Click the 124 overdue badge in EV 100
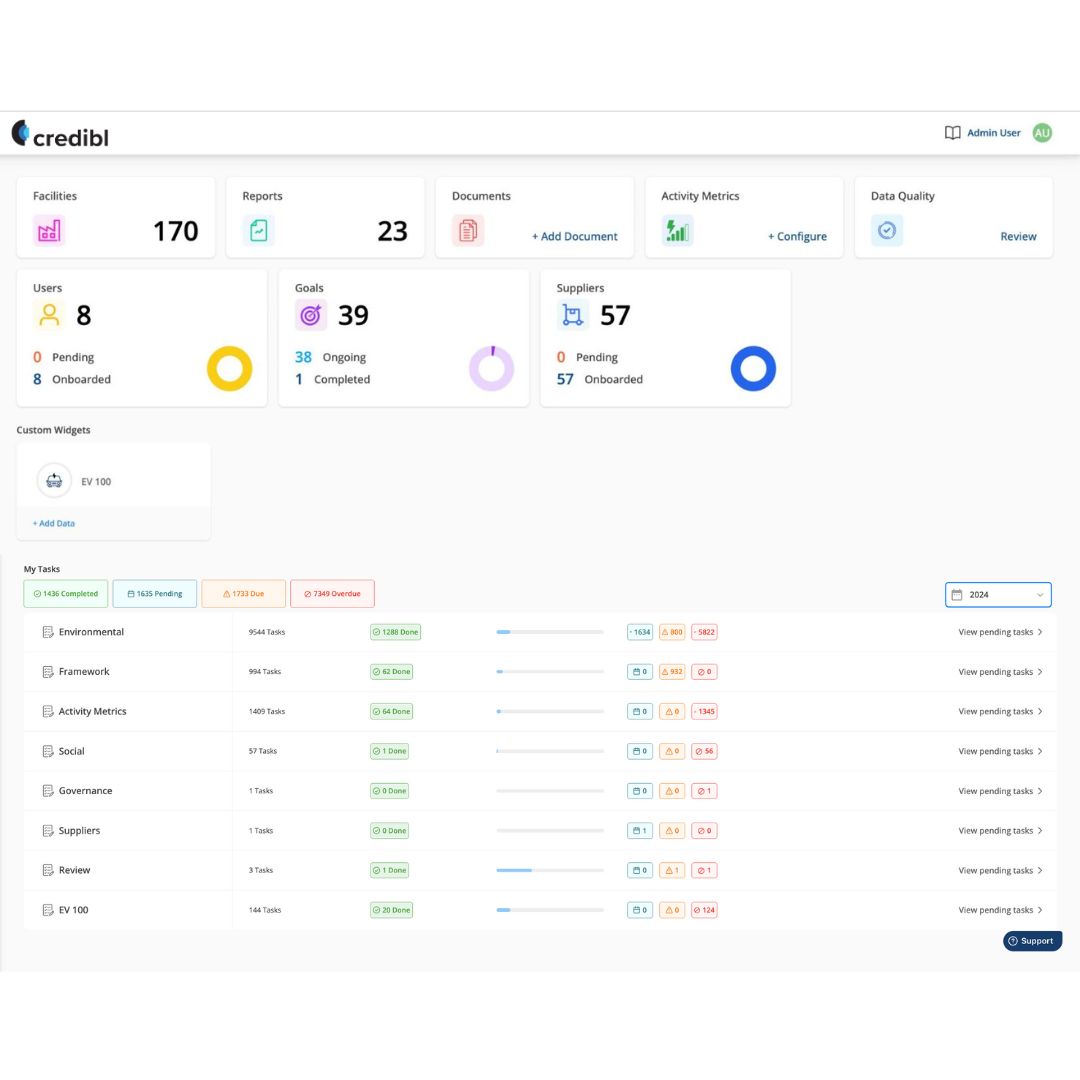Image resolution: width=1080 pixels, height=1080 pixels. click(704, 910)
